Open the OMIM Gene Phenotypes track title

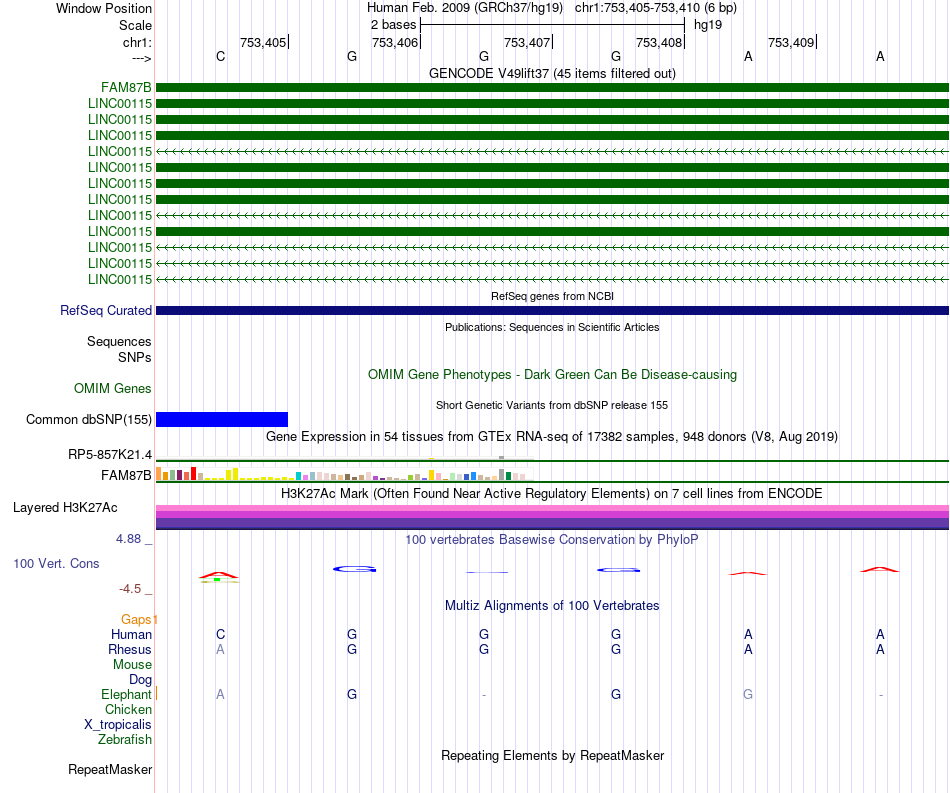click(552, 374)
